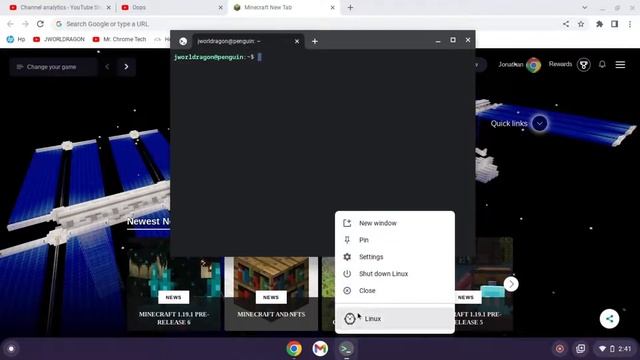
Task: Click the shelf tray icon left of Wi-Fi
Action: click(580, 349)
